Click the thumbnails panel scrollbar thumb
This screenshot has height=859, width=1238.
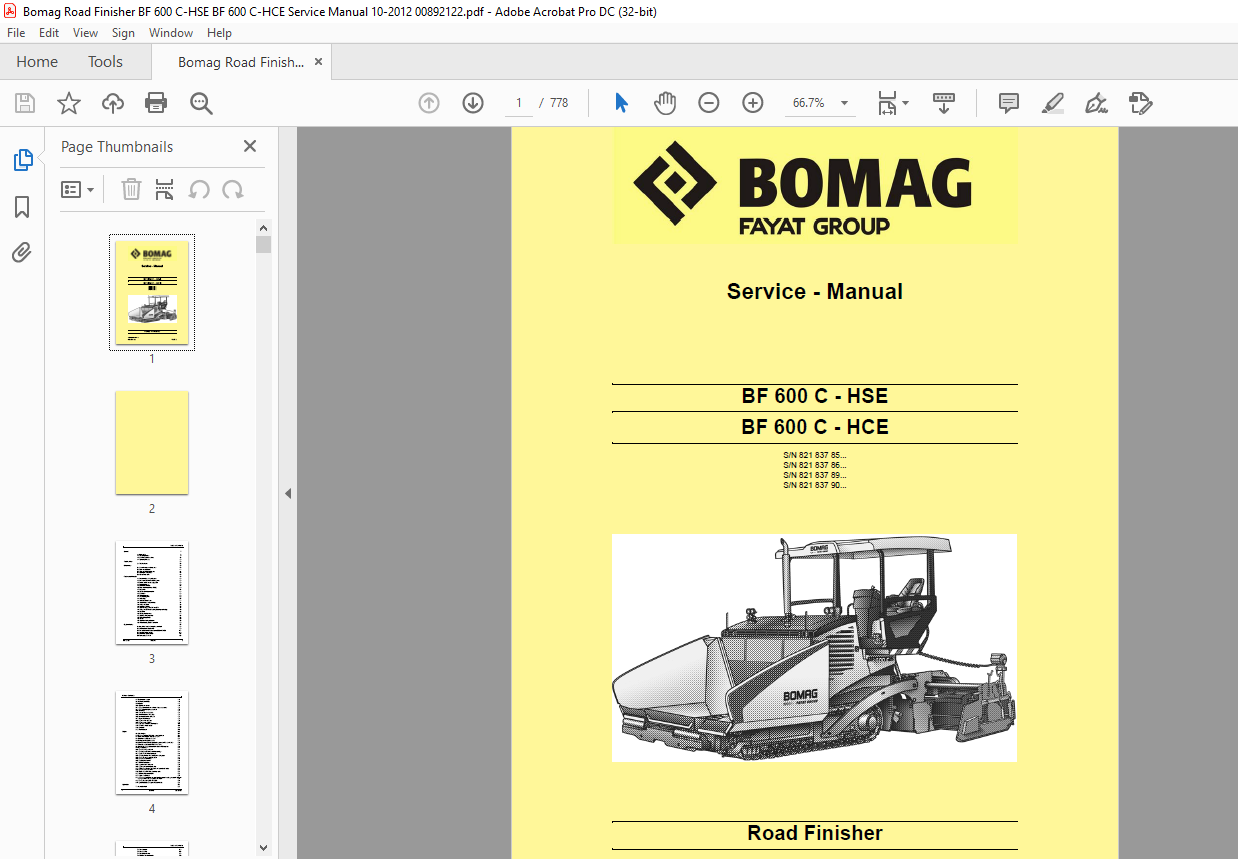[x=264, y=245]
